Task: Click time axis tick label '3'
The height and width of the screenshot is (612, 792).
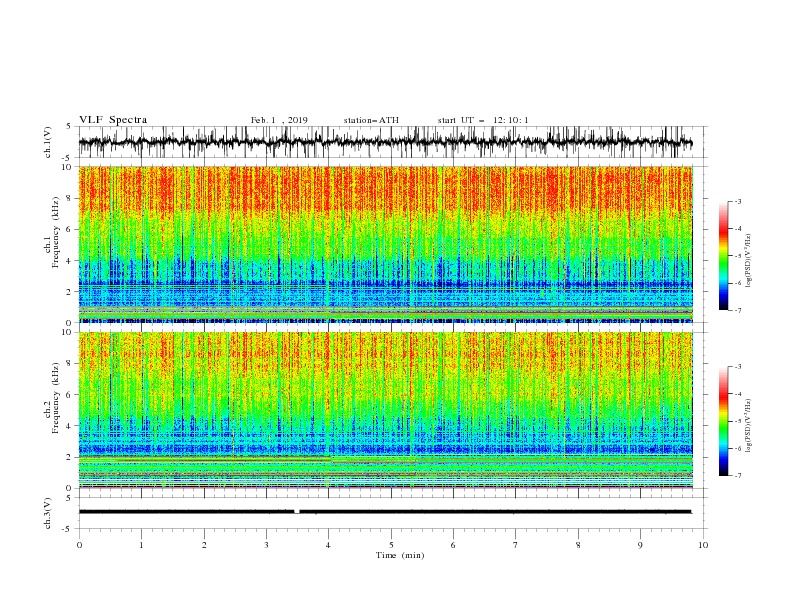Action: (x=266, y=545)
